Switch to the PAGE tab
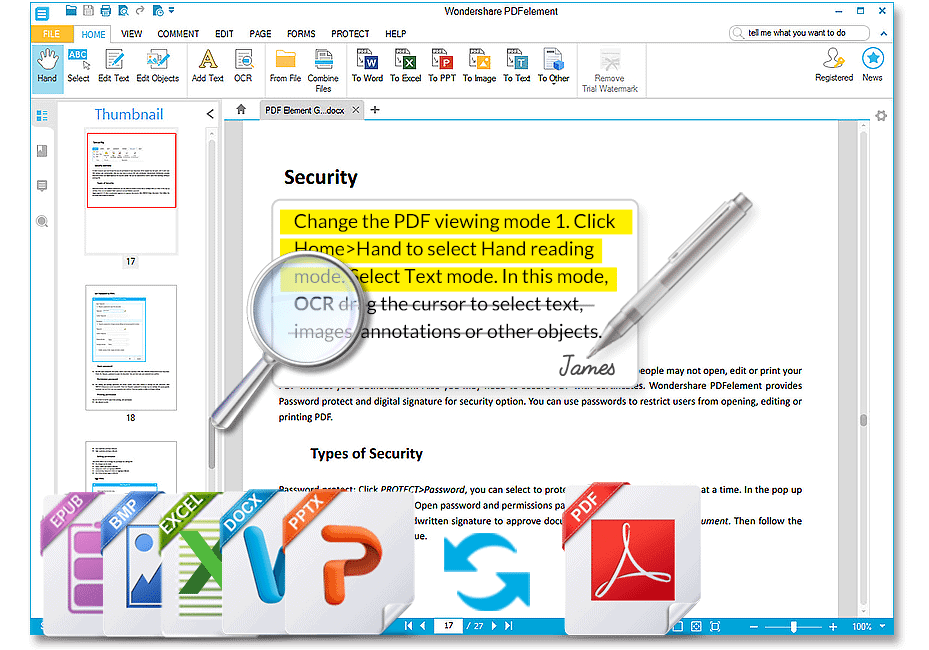Viewport: 929px width, 650px height. point(260,34)
